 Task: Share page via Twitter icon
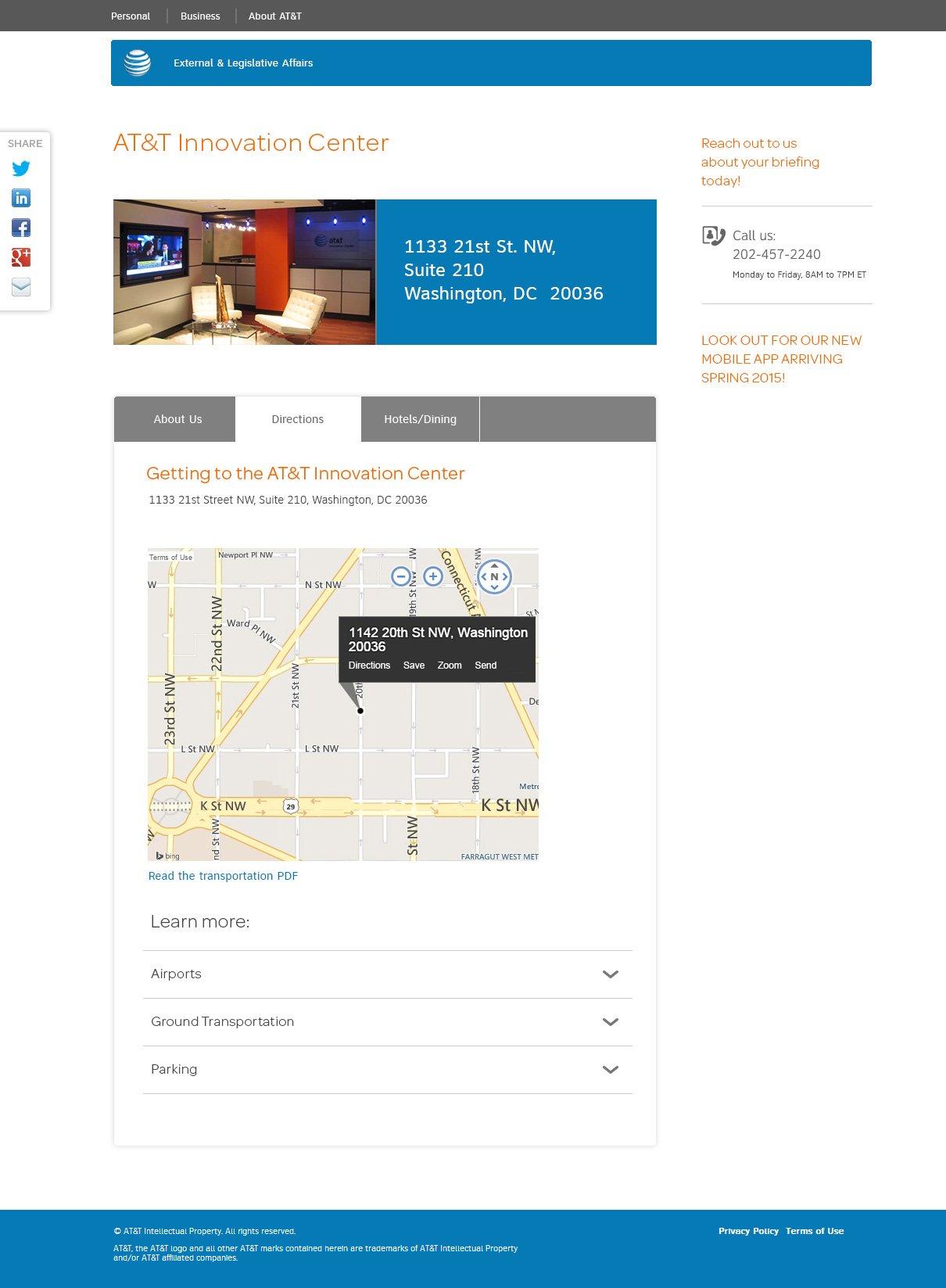[x=21, y=168]
